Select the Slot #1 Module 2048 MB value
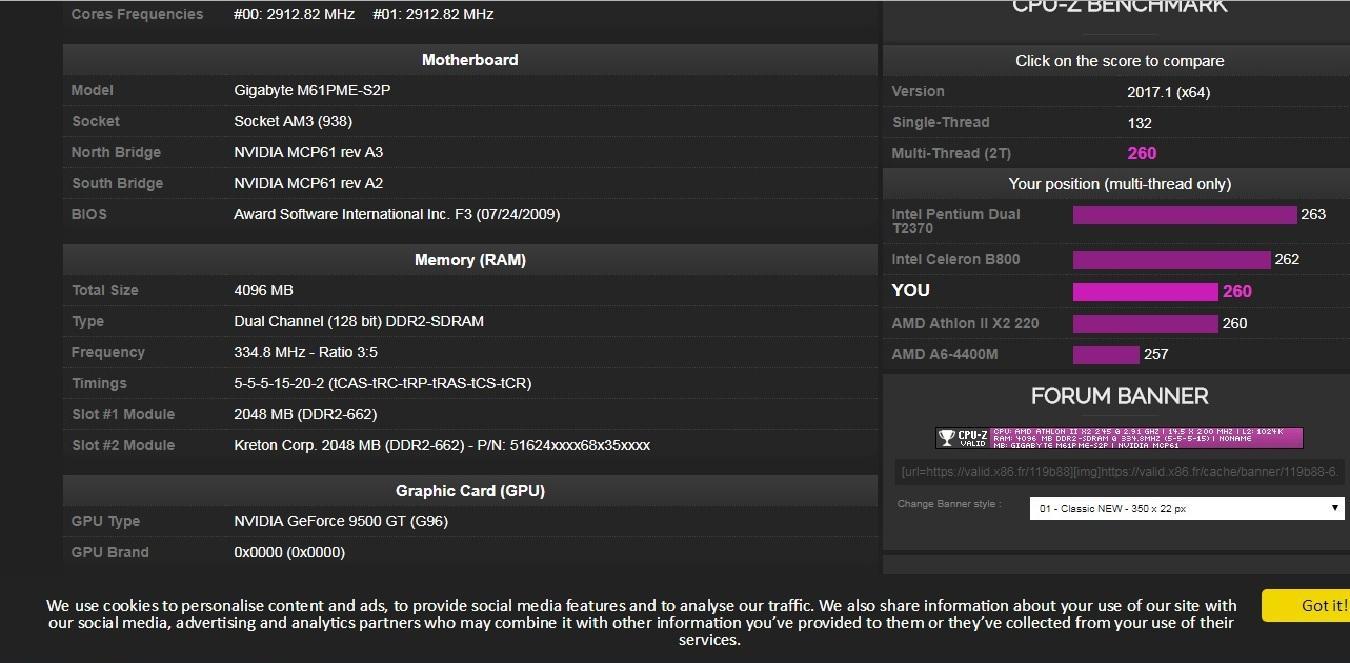 pyautogui.click(x=305, y=414)
